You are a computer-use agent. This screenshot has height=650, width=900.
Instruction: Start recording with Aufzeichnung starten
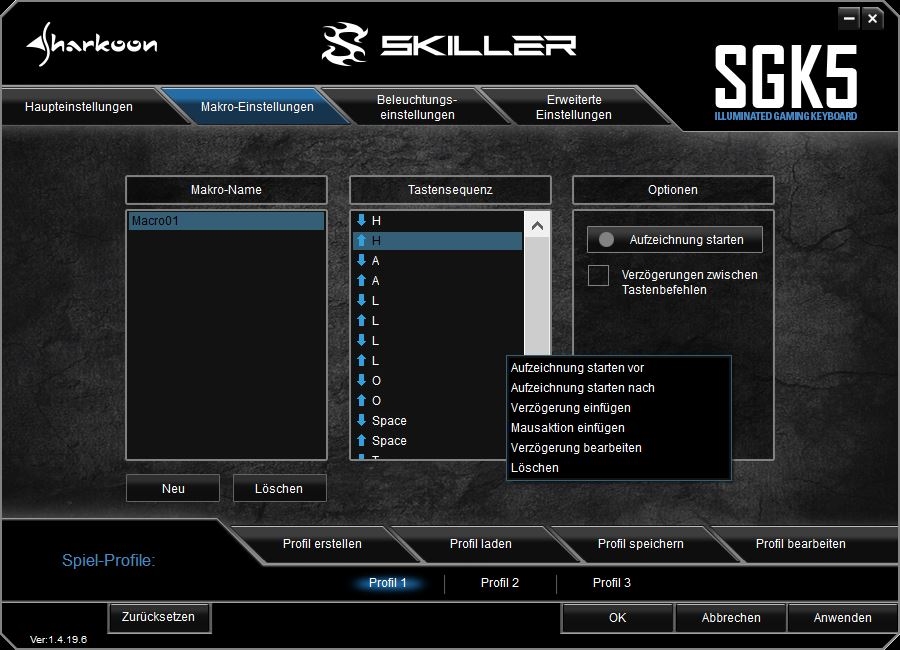point(674,239)
